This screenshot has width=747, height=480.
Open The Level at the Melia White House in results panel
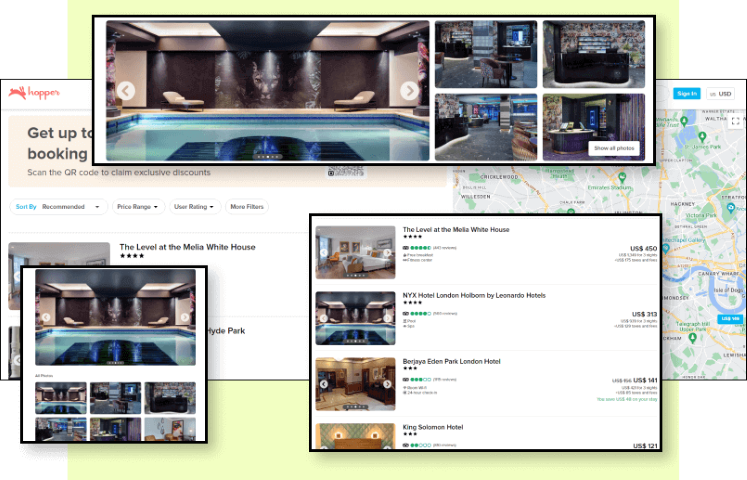coord(456,230)
